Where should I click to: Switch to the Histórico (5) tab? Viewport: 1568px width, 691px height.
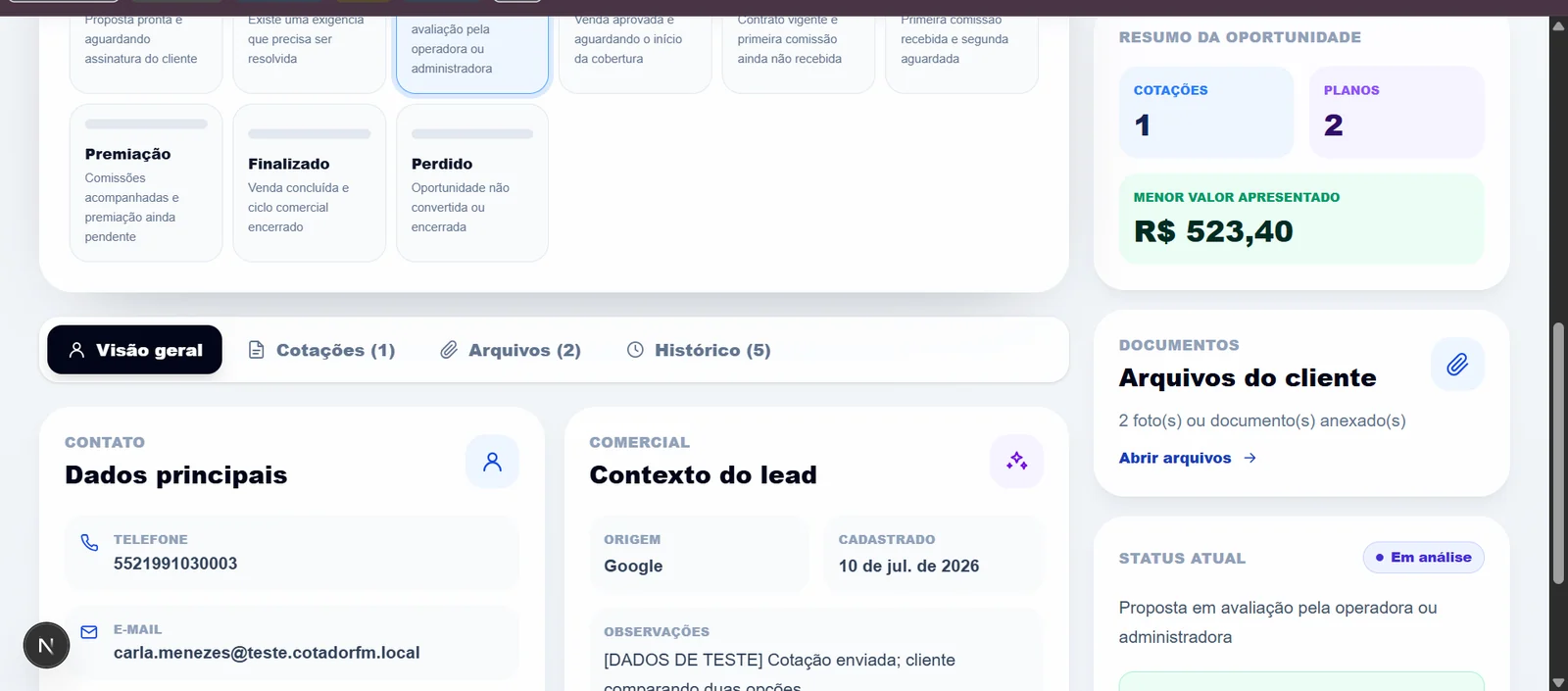(699, 350)
